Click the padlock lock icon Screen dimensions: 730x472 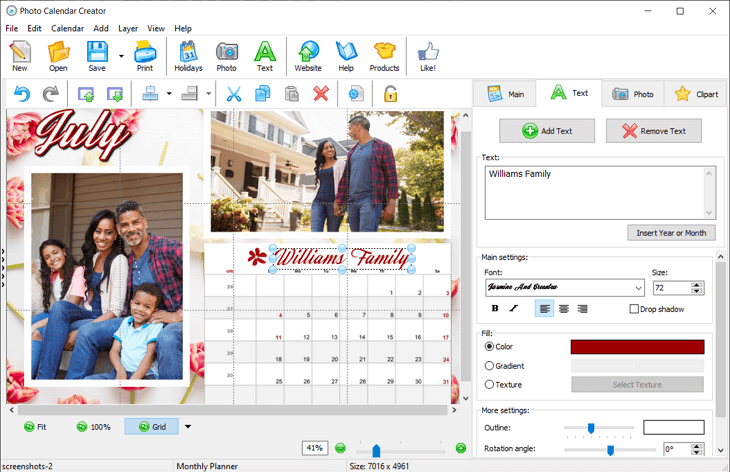click(390, 94)
